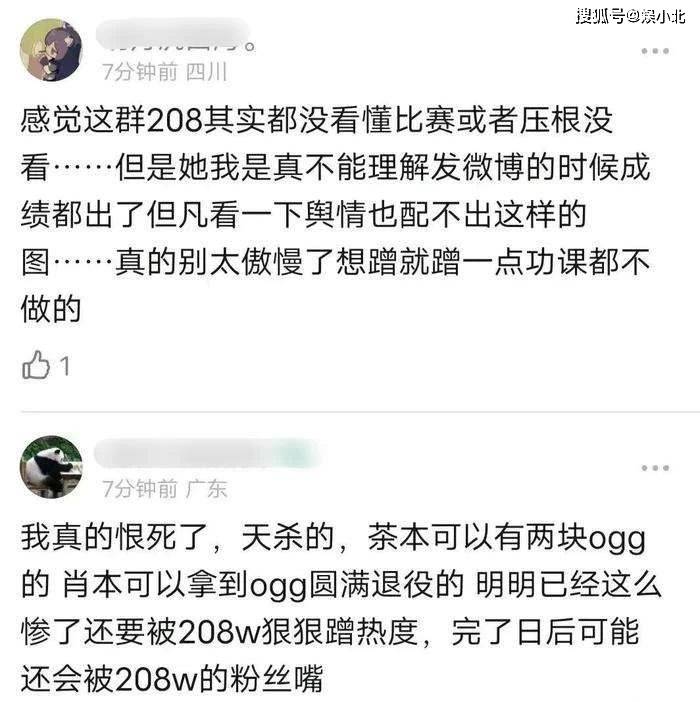Open three-dot menu on the 四川 comment

(x=655, y=51)
